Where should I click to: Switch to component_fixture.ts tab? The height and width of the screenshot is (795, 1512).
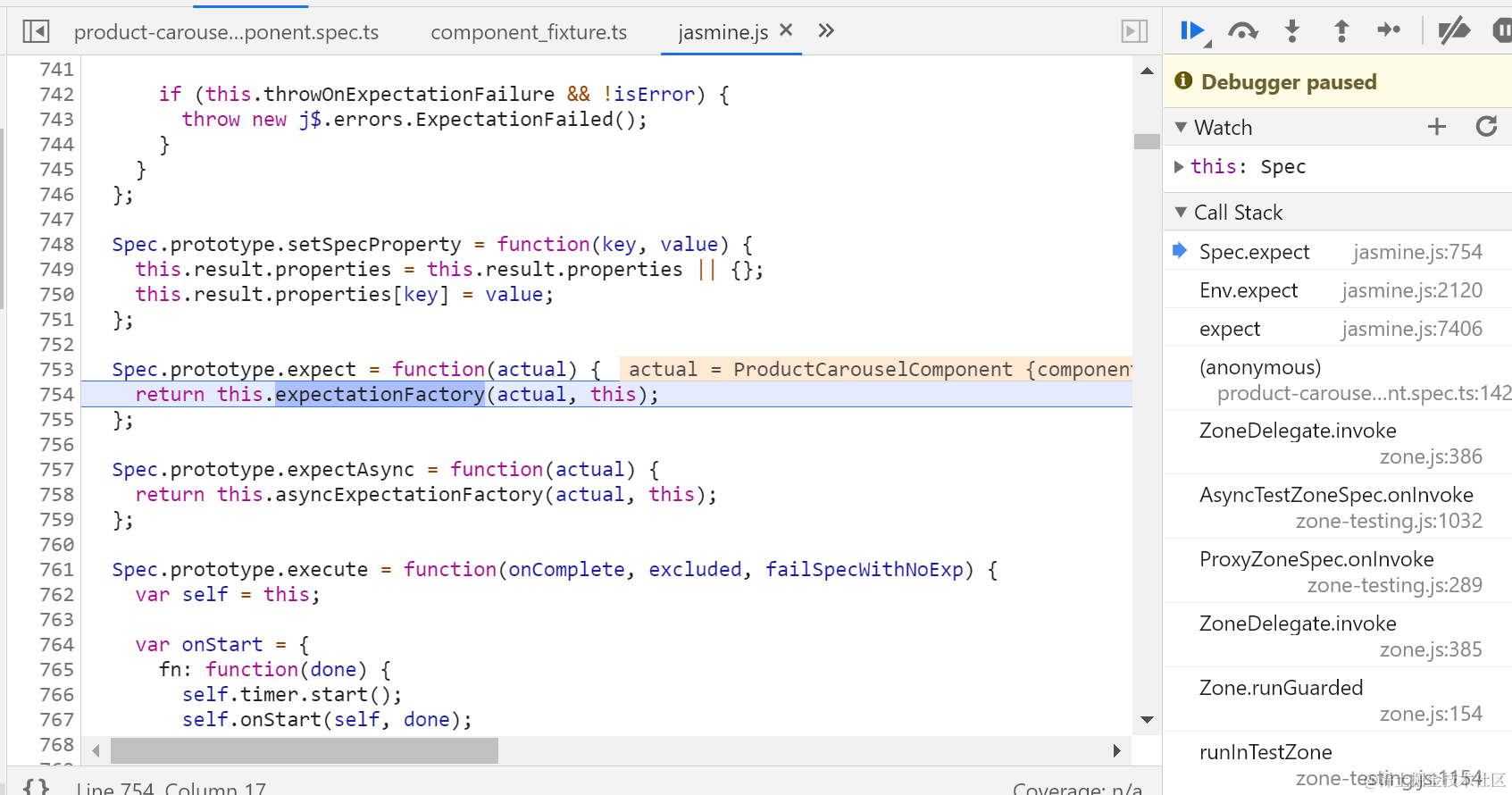click(529, 32)
